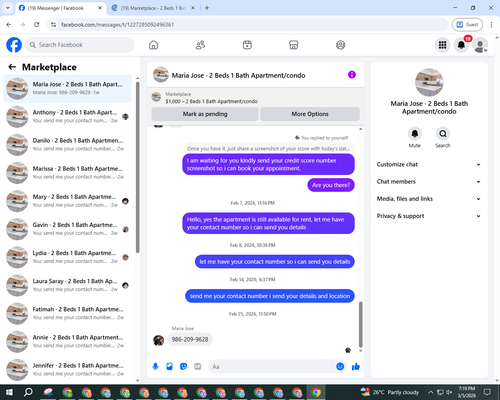Click the chat messages scrollbar
This screenshot has height=400, width=500.
(x=360, y=324)
